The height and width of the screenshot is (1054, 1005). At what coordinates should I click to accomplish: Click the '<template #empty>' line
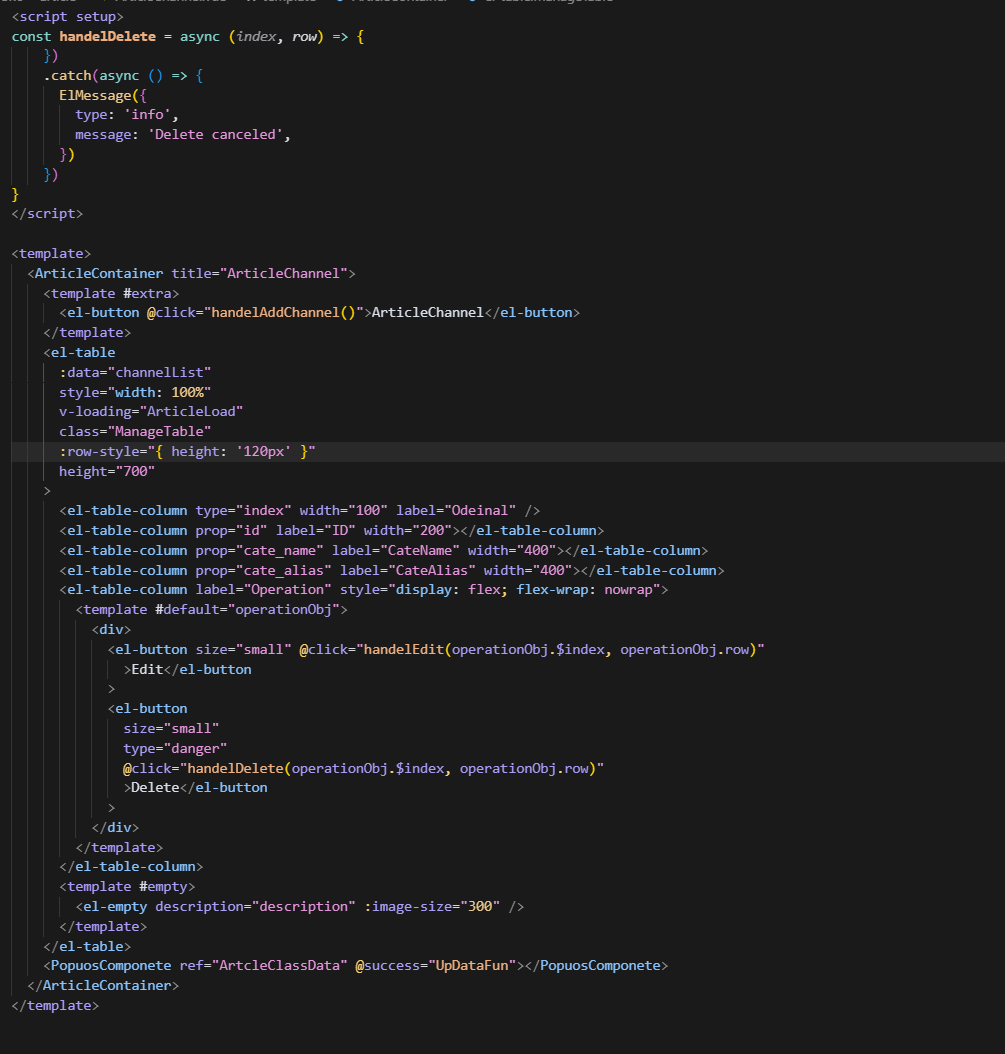coord(127,887)
